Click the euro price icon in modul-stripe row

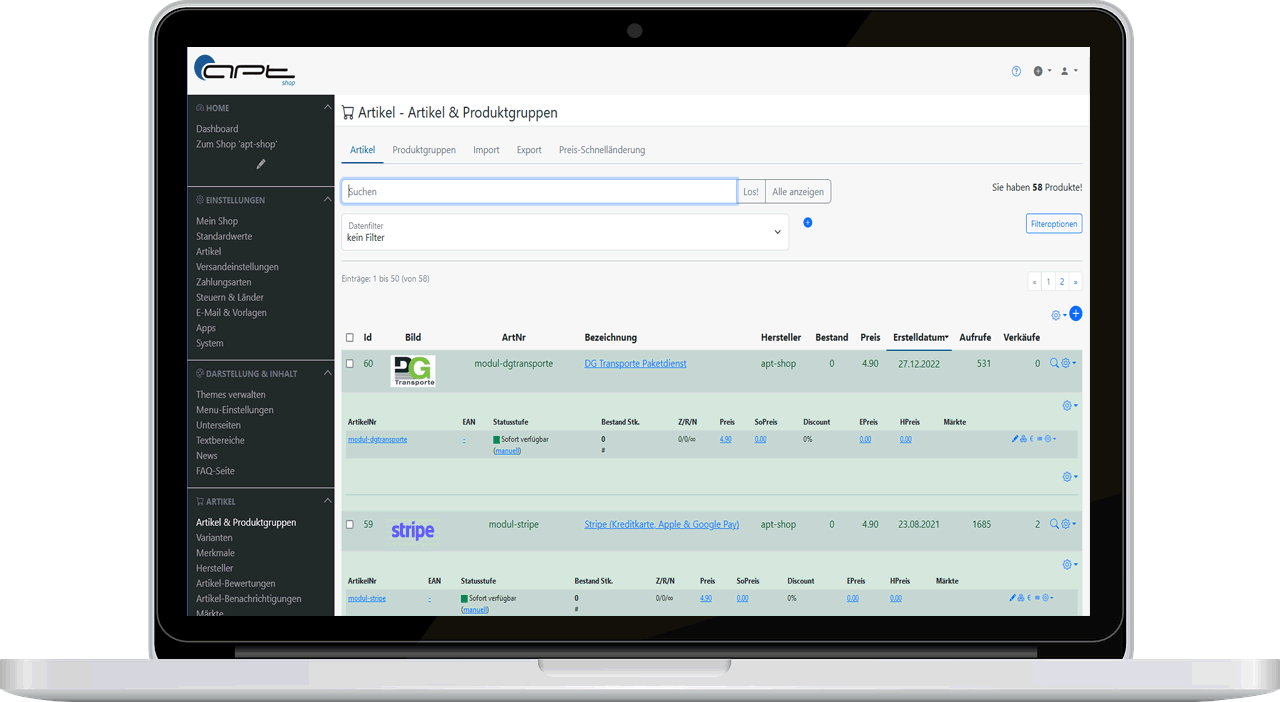pyautogui.click(x=1030, y=598)
